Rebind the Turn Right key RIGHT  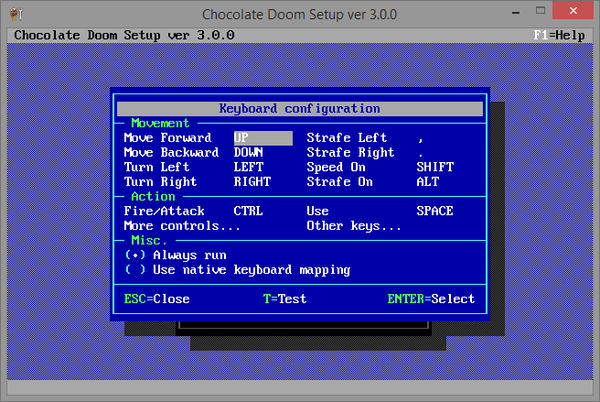pos(252,182)
